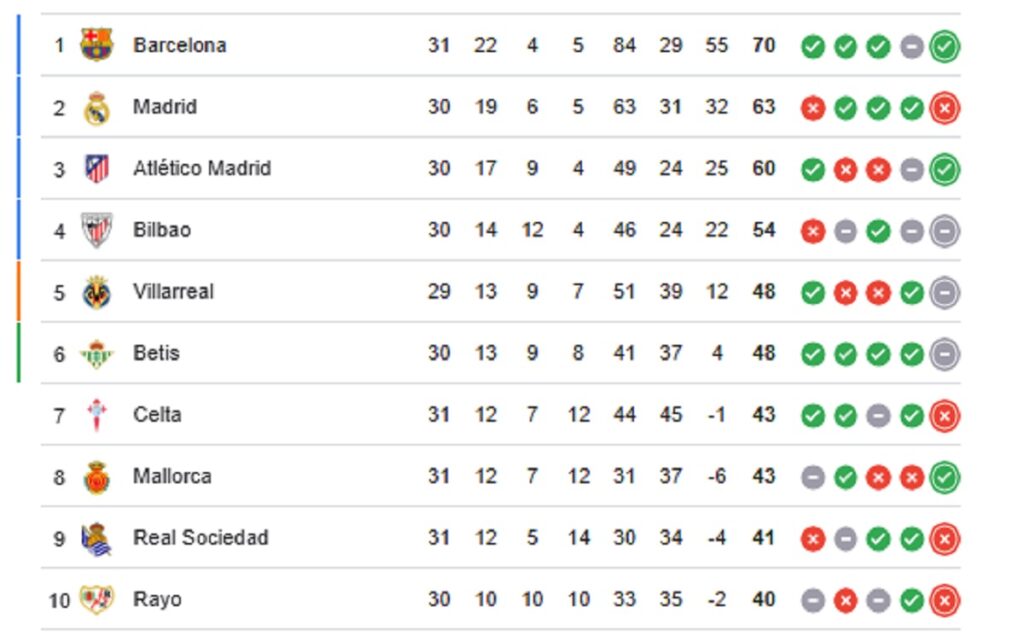Click the Celta club crest
The image size is (1024, 636).
coord(97,415)
